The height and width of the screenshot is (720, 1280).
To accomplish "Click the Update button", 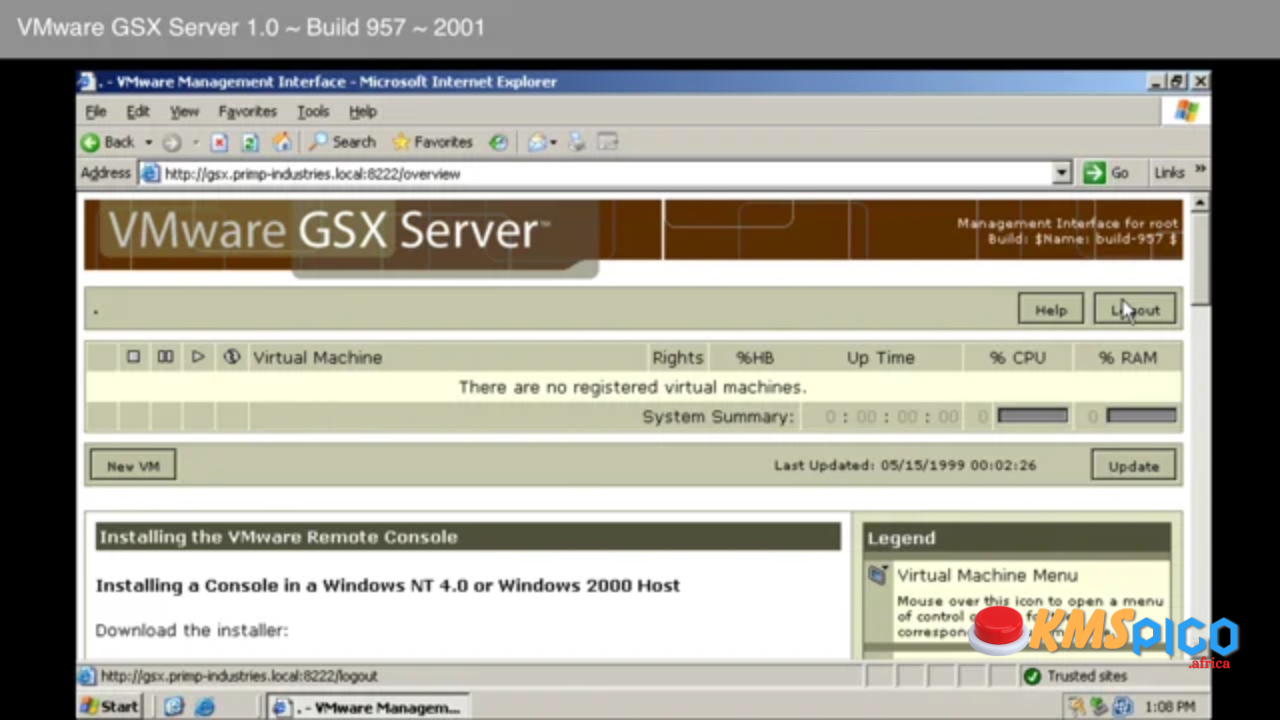I will [x=1133, y=466].
